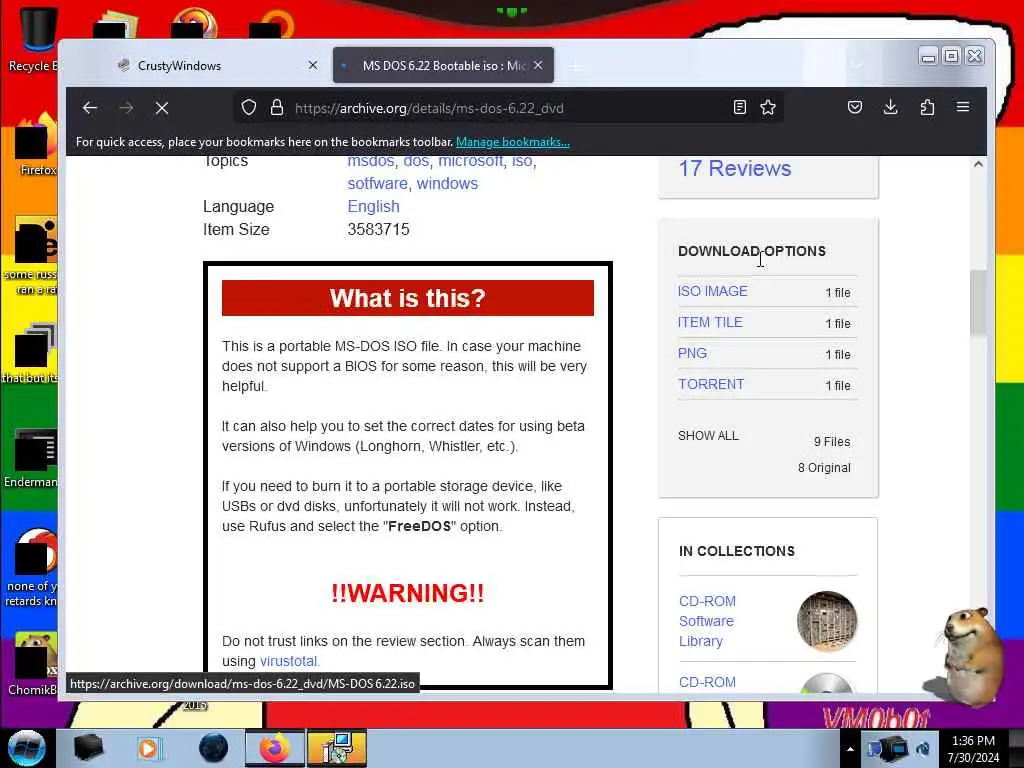Open the Extensions puzzle icon
This screenshot has height=768, width=1024.
tap(927, 107)
